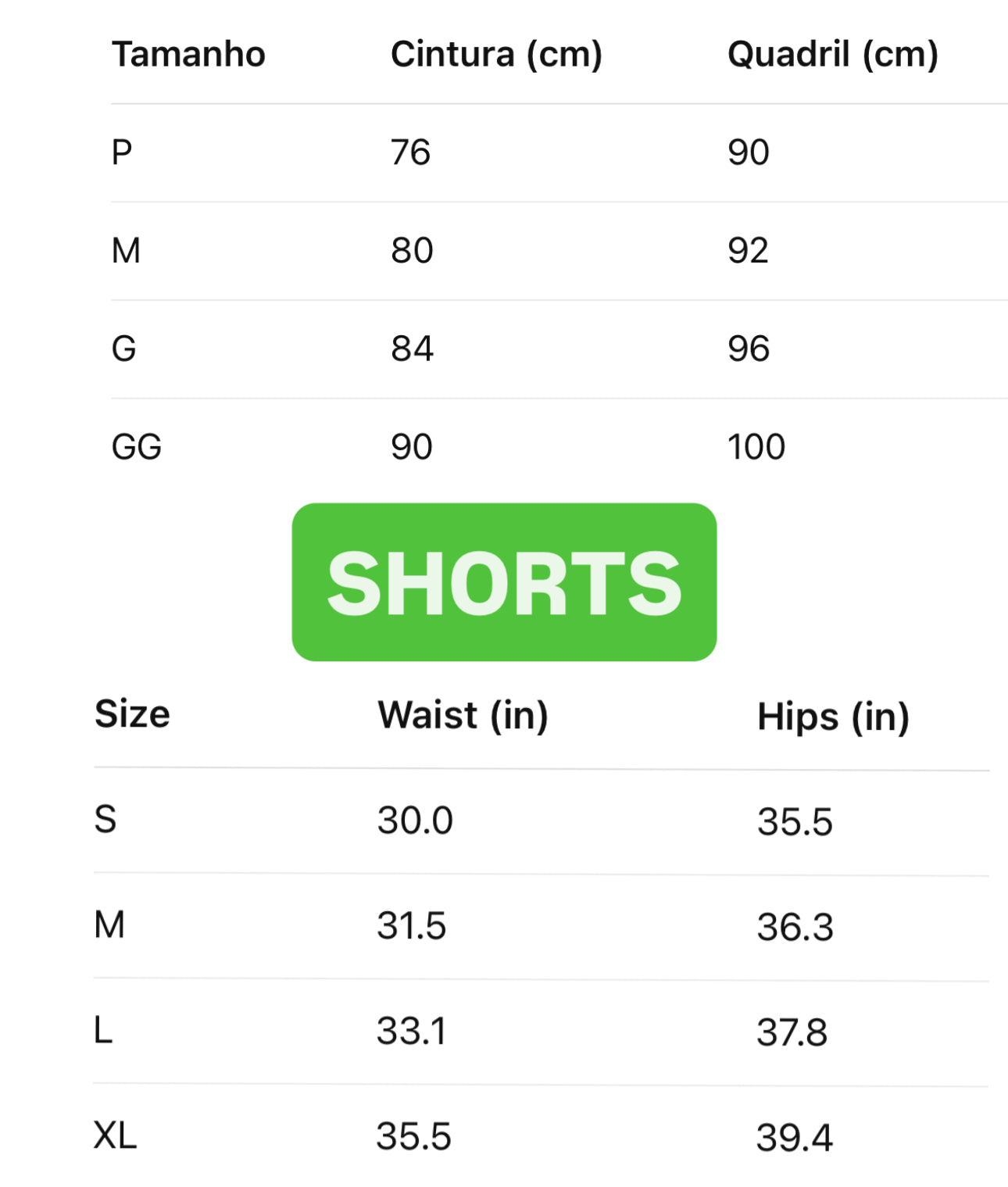Click the Cintura (cm) column header
This screenshot has width=1008, height=1187.
496,55
